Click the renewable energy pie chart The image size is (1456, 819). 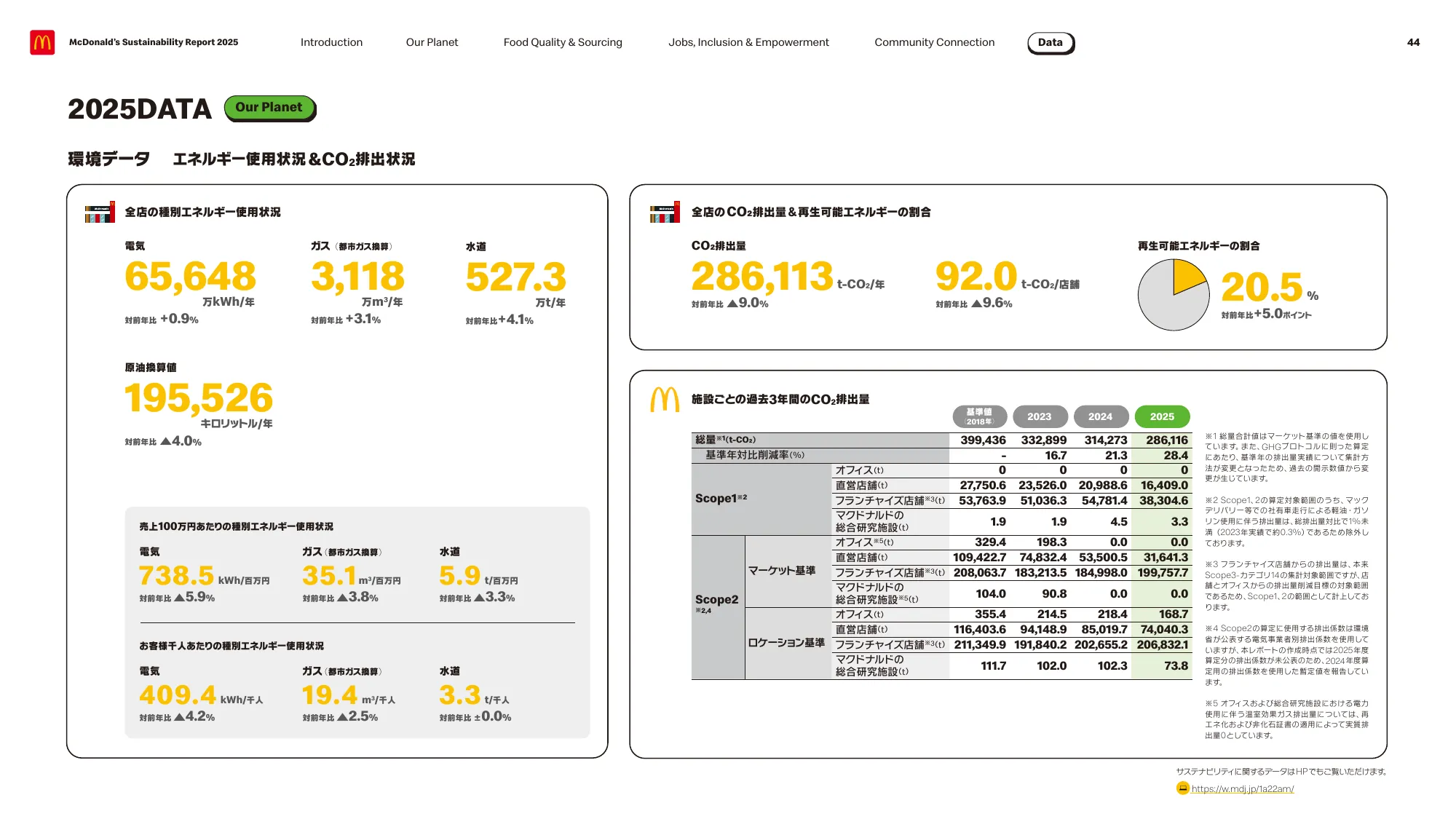click(x=1174, y=295)
